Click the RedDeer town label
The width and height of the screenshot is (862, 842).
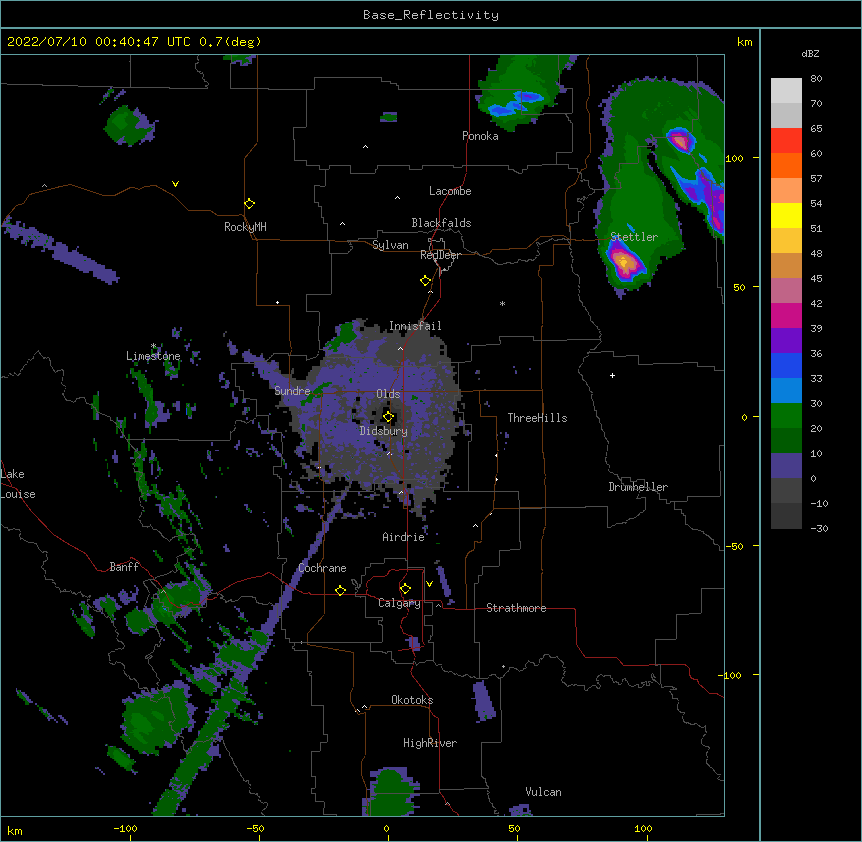coord(440,255)
